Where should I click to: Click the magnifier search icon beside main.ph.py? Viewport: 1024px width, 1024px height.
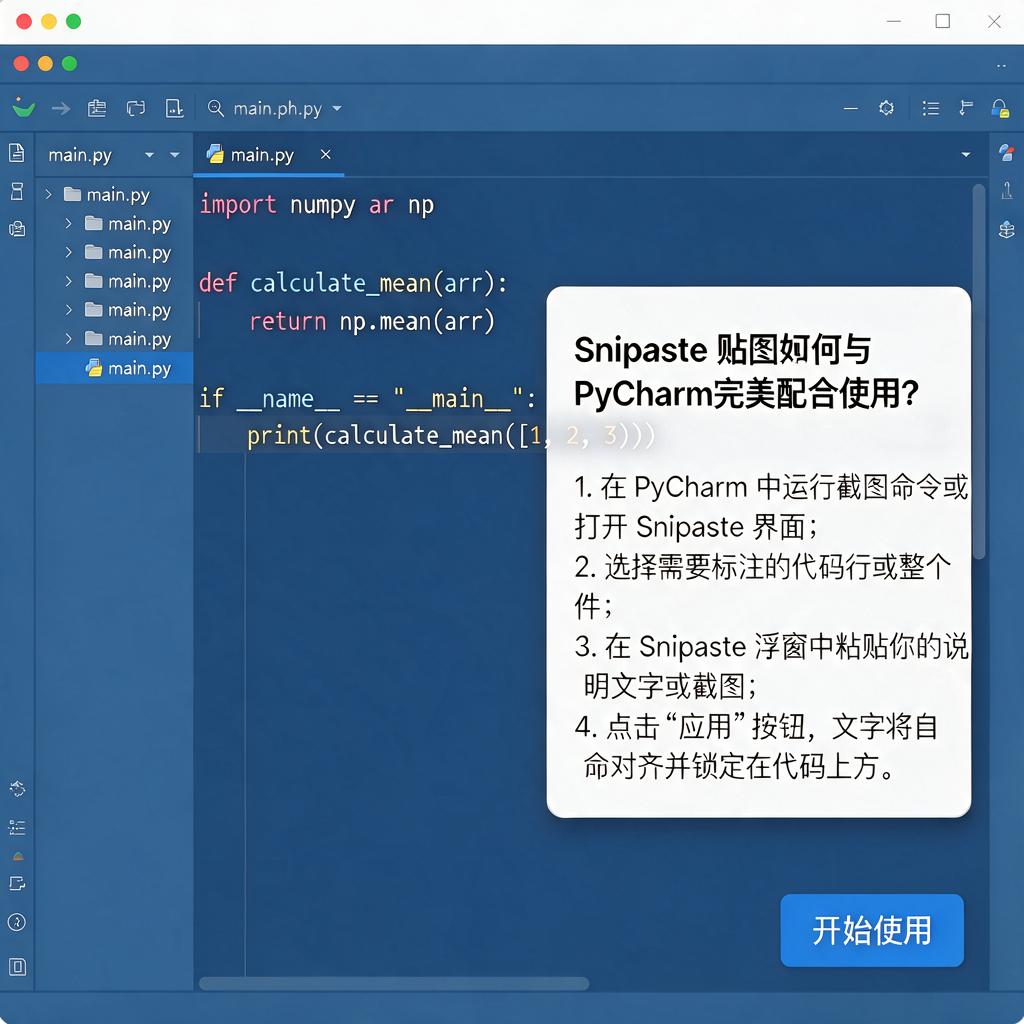click(x=216, y=108)
